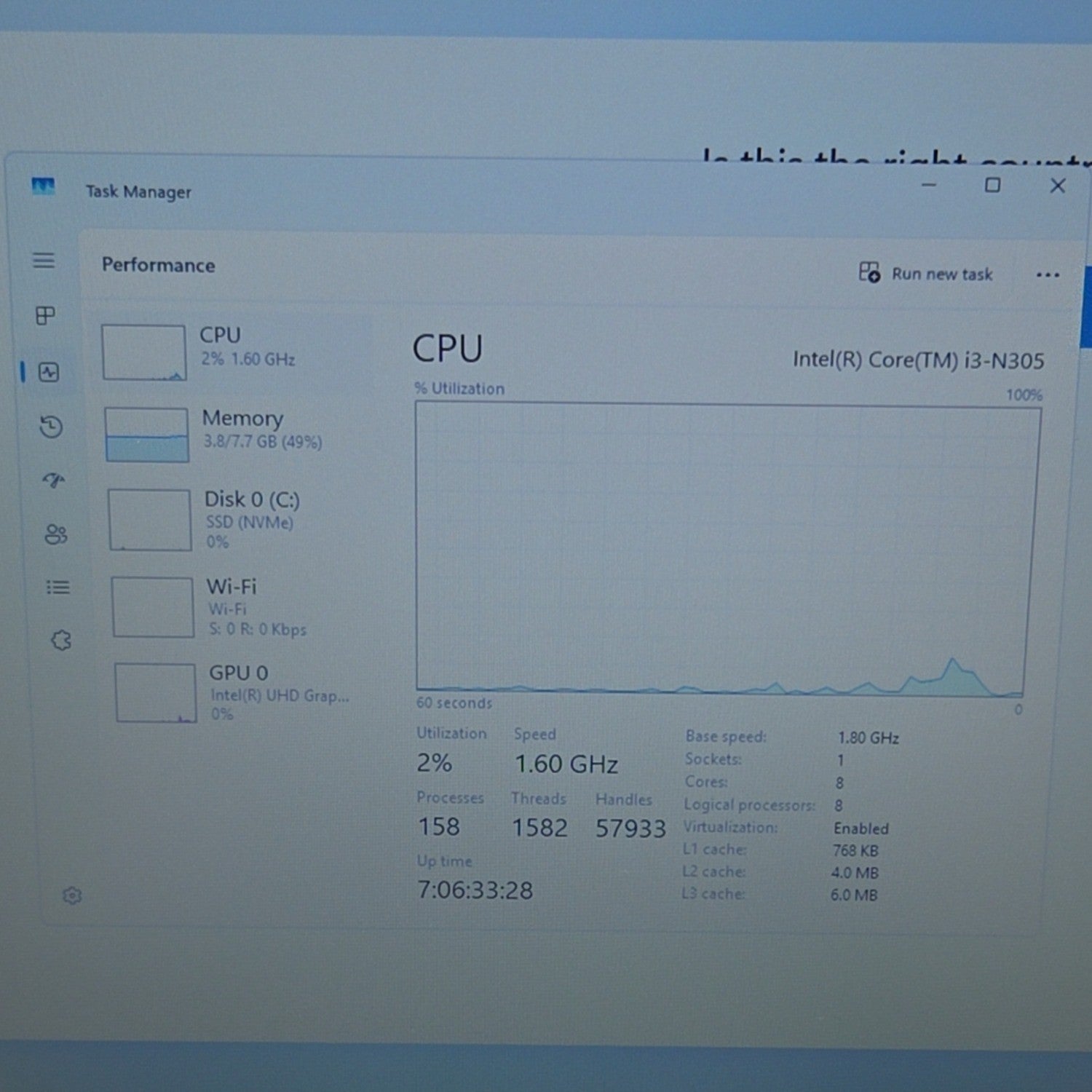Click the CPU utilization graph area
This screenshot has width=1092, height=1092.
coord(728,548)
